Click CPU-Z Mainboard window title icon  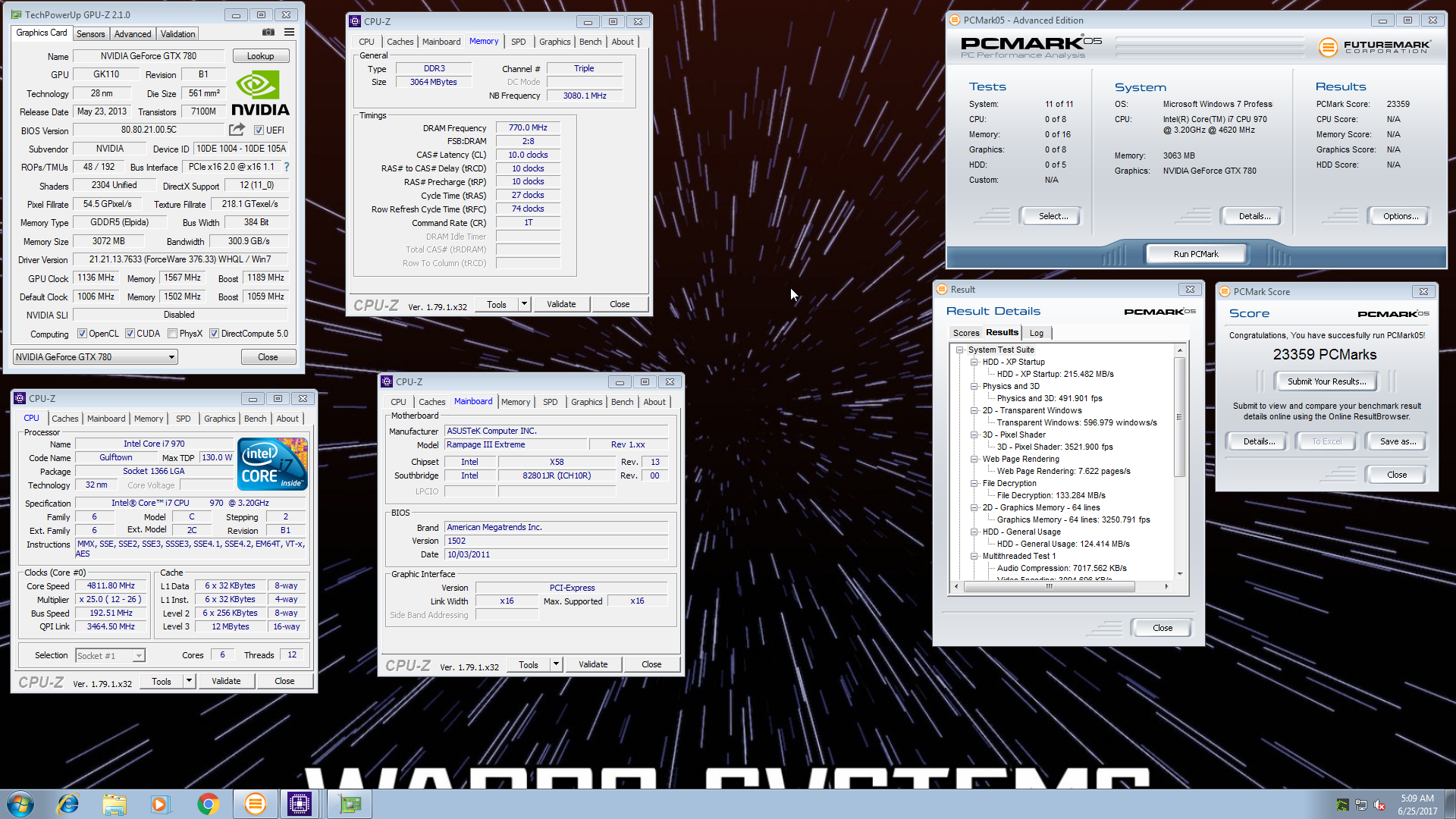[387, 381]
